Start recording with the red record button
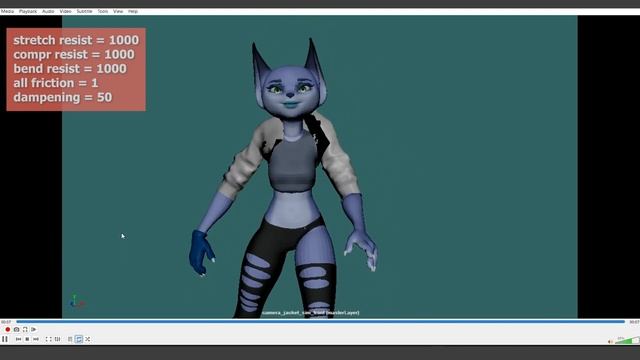Image resolution: width=640 pixels, height=360 pixels. tap(7, 329)
